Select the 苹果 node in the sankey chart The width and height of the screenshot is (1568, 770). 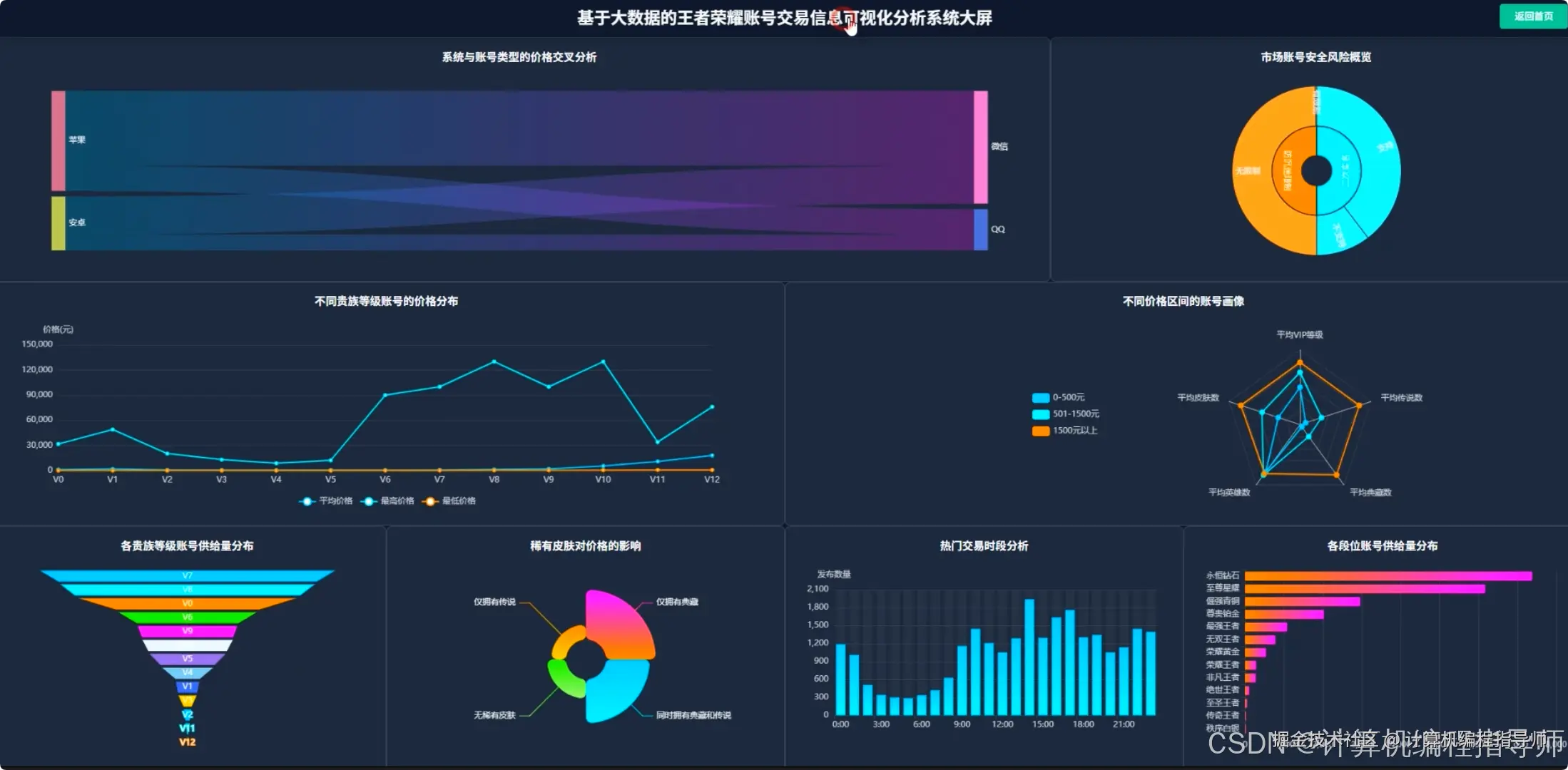(x=57, y=139)
